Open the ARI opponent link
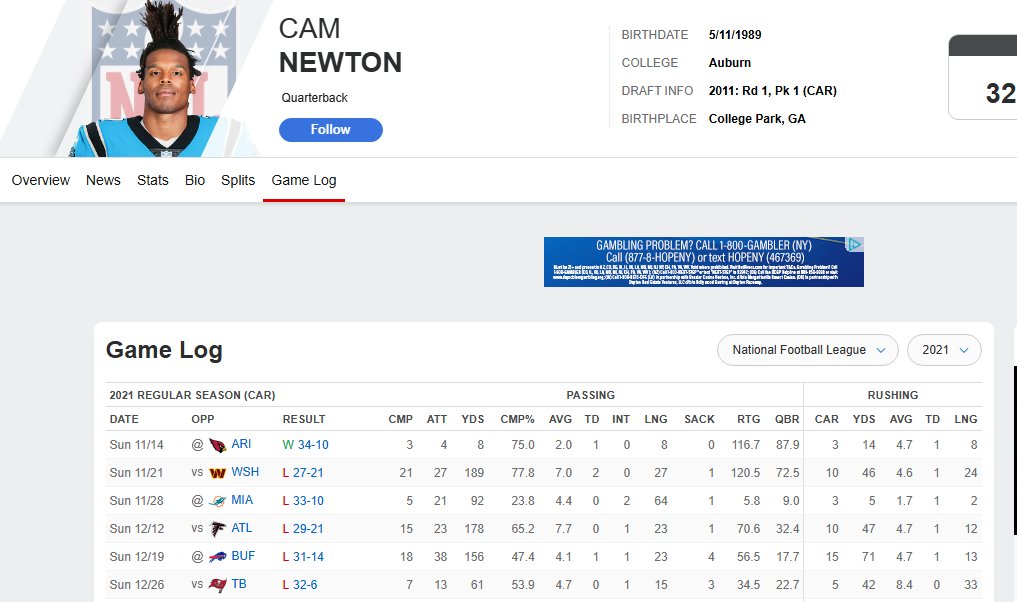The width and height of the screenshot is (1017, 602). pyautogui.click(x=241, y=444)
